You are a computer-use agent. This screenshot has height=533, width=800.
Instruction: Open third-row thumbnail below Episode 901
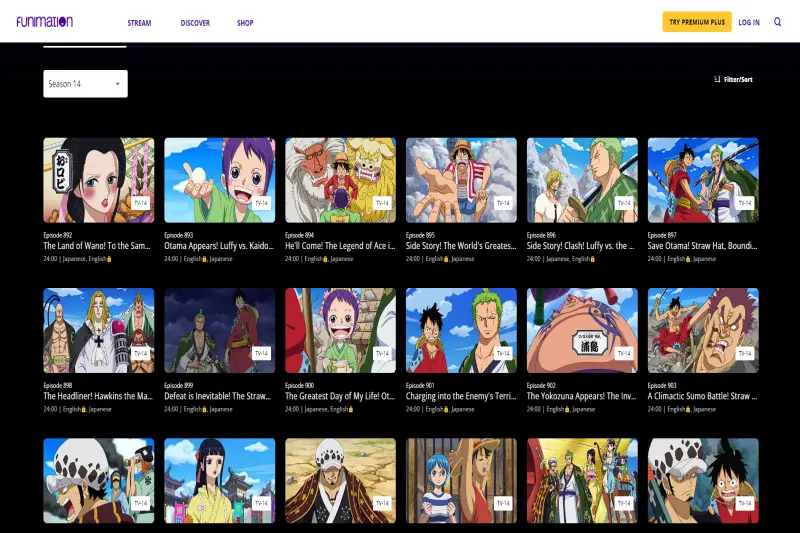click(461, 481)
